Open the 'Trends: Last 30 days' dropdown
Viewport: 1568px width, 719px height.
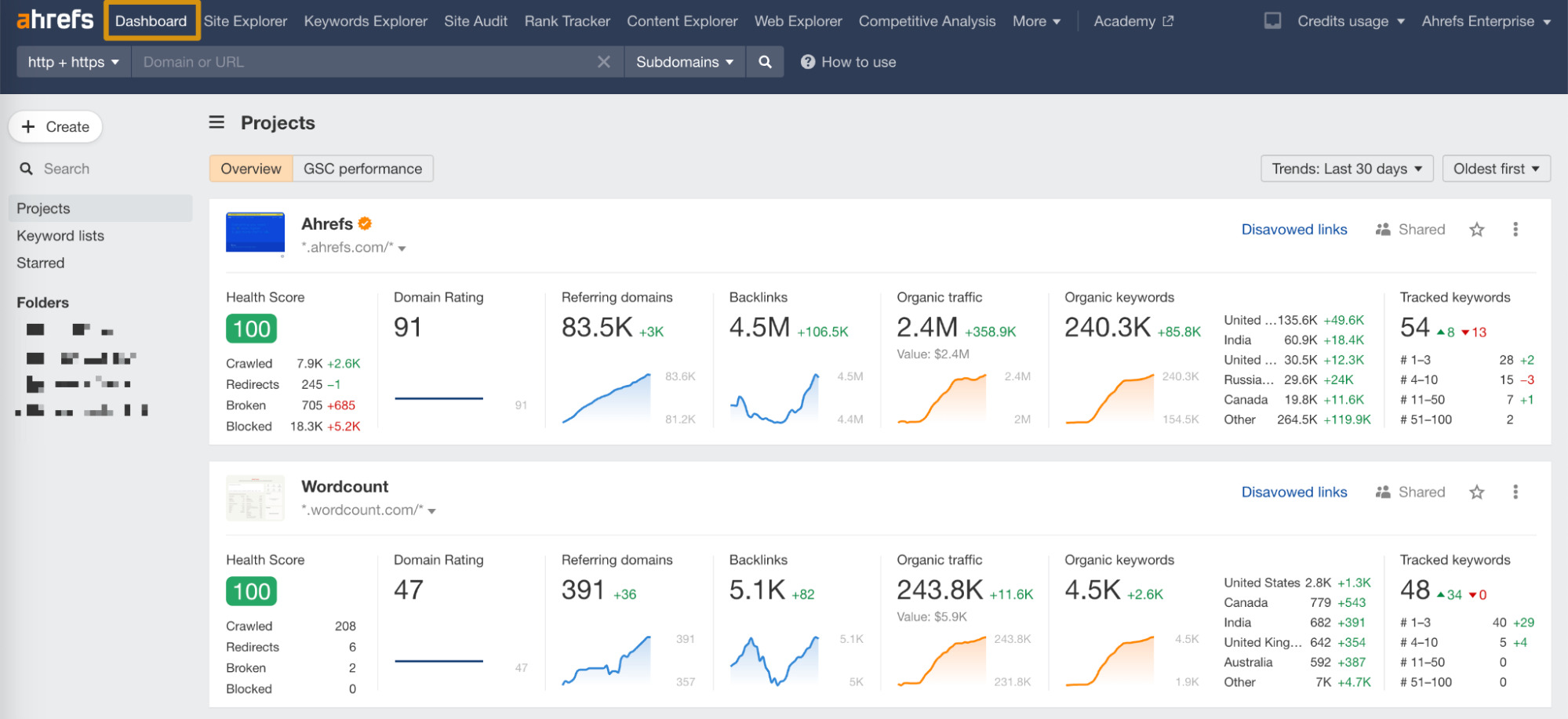[1346, 168]
